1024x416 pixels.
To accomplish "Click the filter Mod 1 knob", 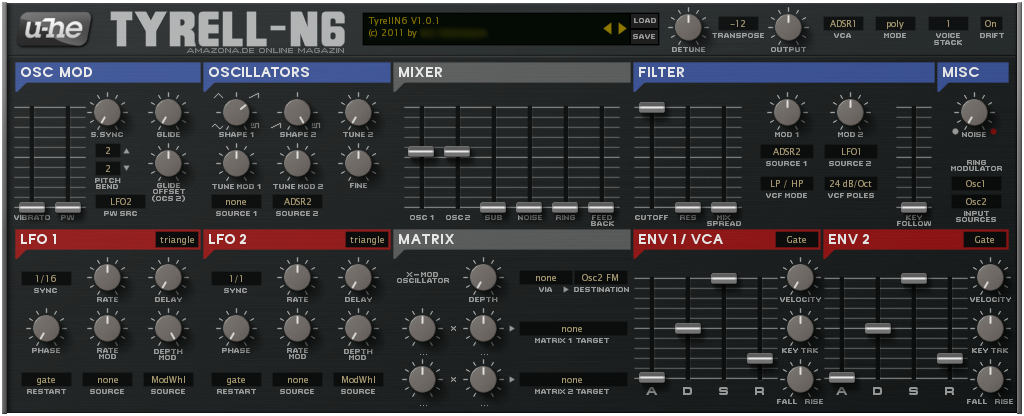I will 787,112.
